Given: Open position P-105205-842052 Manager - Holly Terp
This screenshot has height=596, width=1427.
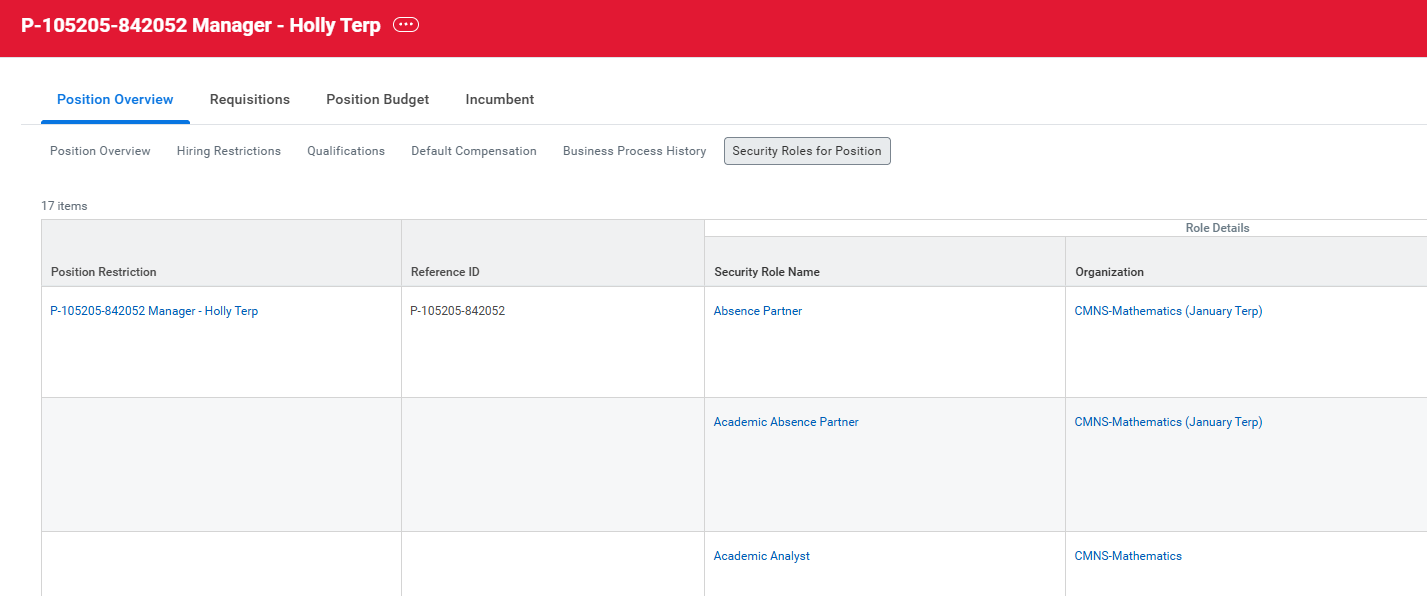Looking at the screenshot, I should (x=154, y=310).
